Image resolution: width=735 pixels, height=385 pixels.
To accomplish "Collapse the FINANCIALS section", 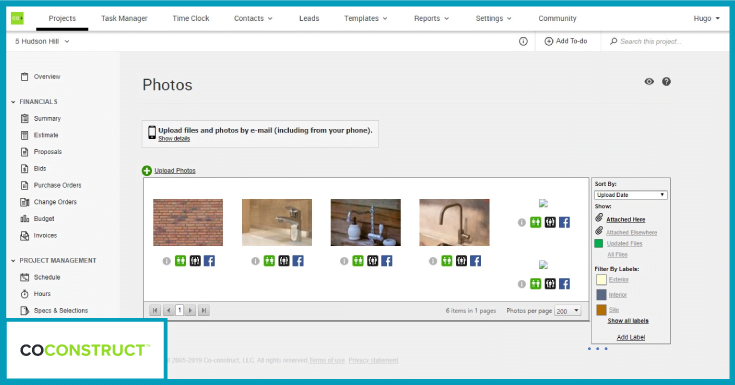I will (x=34, y=102).
